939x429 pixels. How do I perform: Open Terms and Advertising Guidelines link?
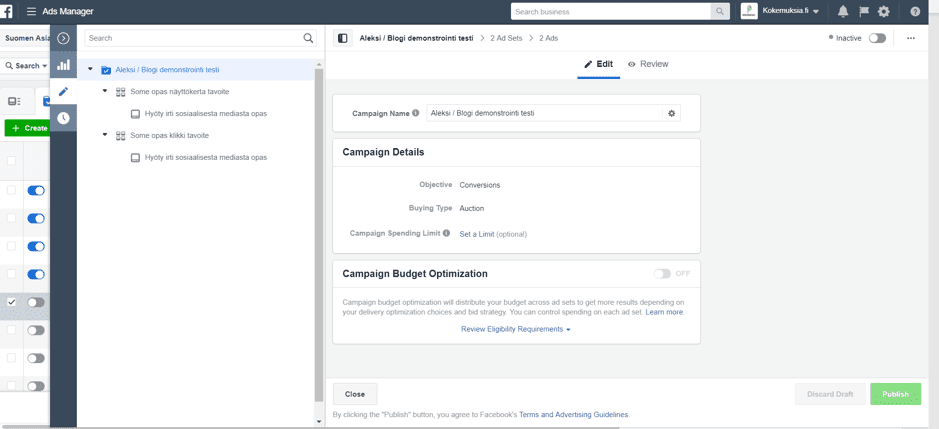(574, 415)
